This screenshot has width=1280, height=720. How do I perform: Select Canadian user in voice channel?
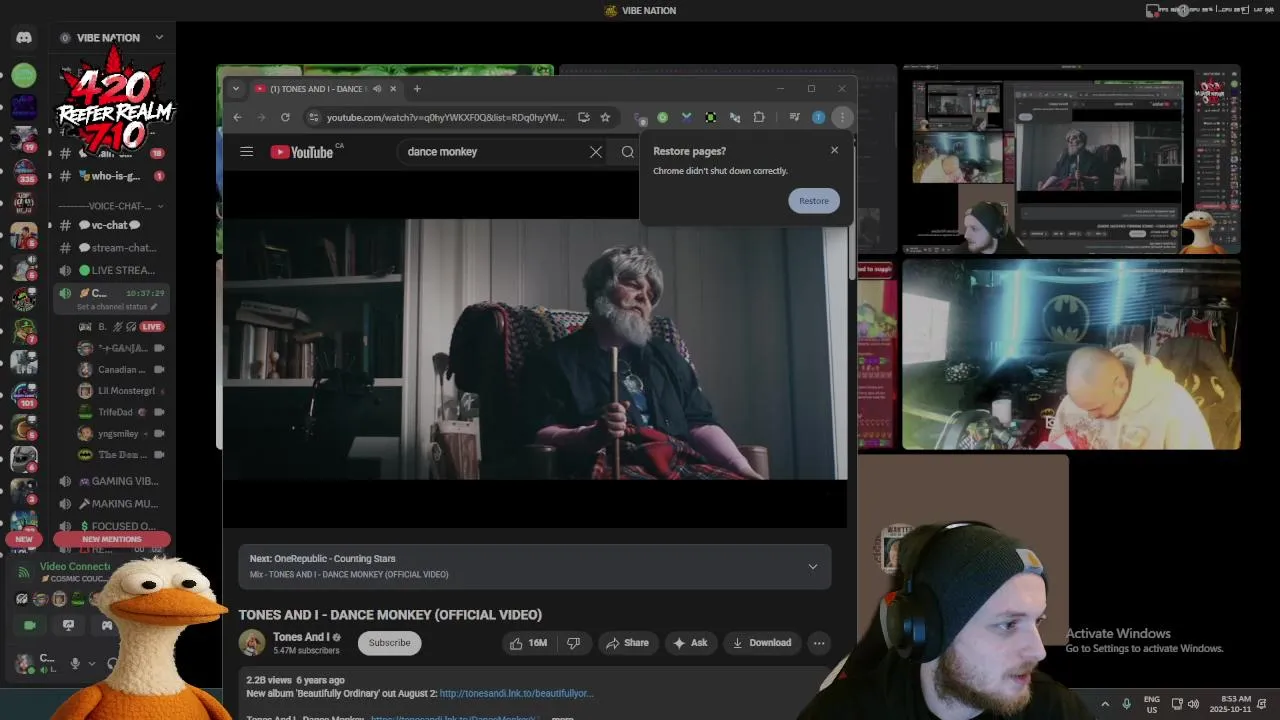(121, 370)
